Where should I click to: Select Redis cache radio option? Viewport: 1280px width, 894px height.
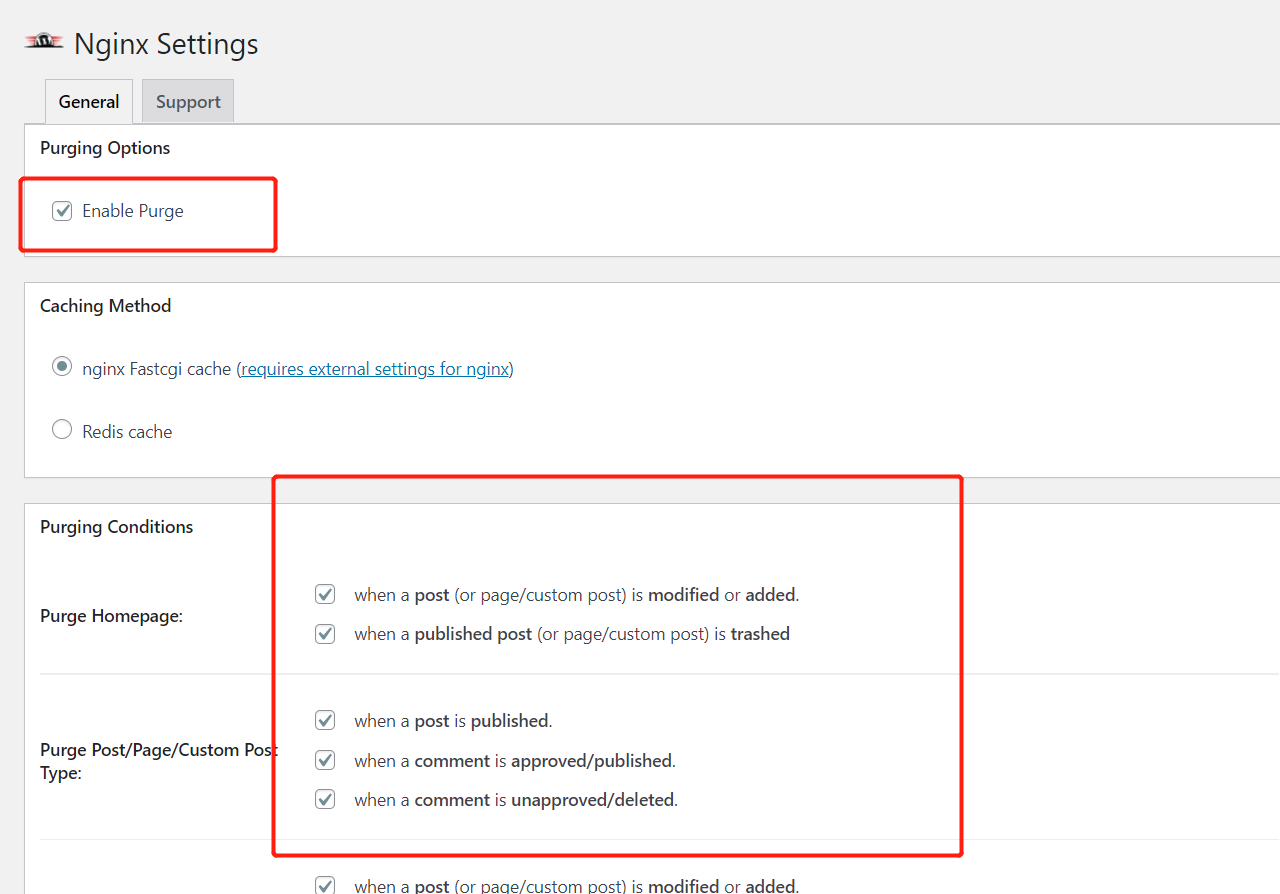coord(62,430)
